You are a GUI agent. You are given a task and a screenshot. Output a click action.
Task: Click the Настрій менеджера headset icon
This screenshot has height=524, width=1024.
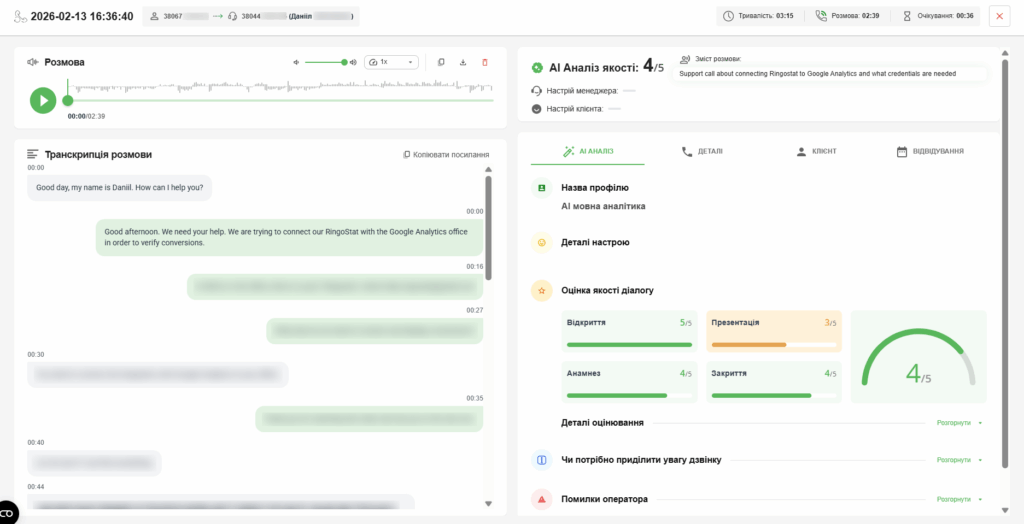537,91
